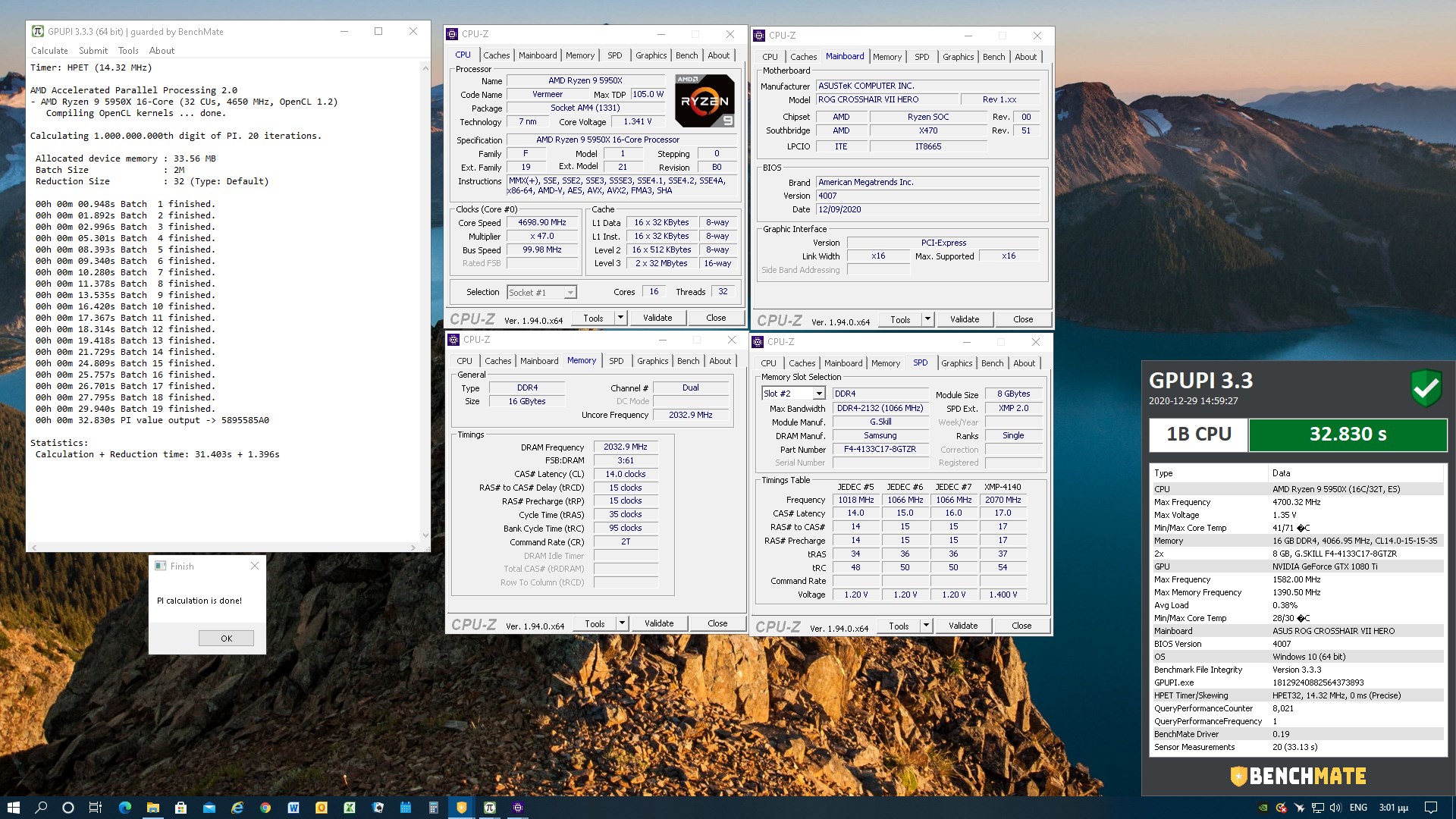This screenshot has width=1456, height=819.
Task: Click the 1B CPU benchmark label
Action: [1198, 435]
